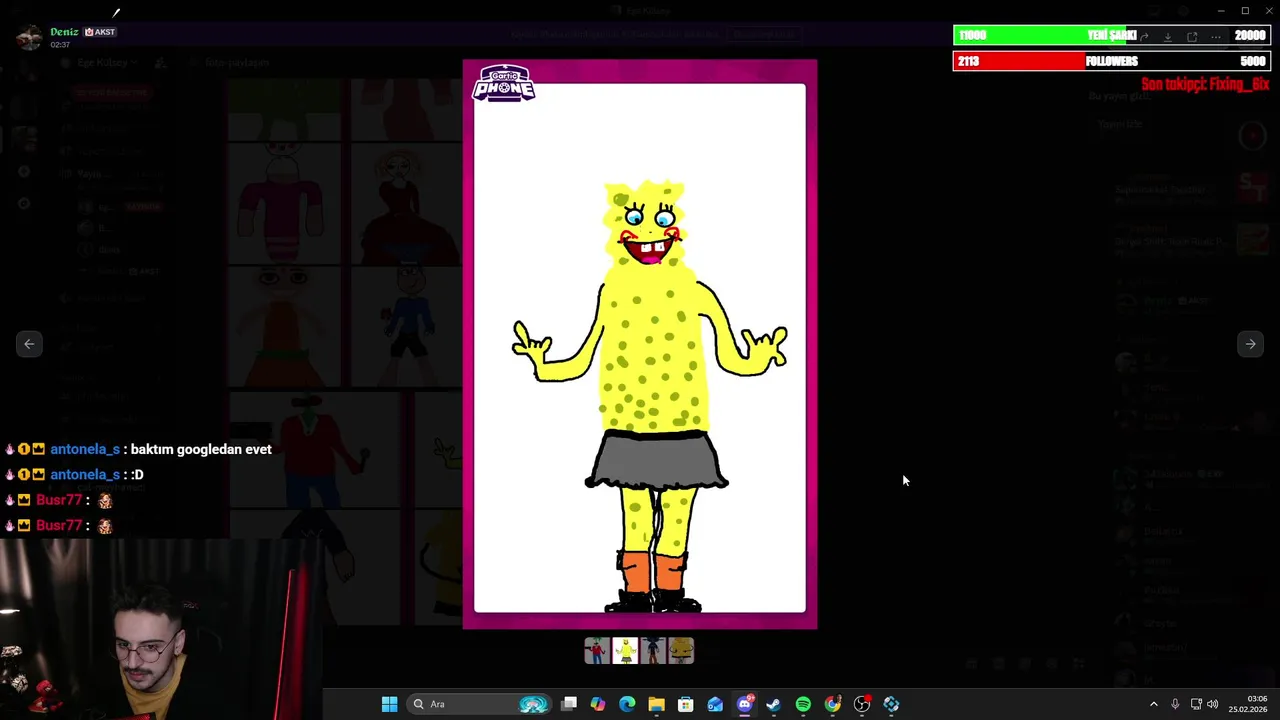Select the dark blue character thumbnail in the strip

[653, 651]
